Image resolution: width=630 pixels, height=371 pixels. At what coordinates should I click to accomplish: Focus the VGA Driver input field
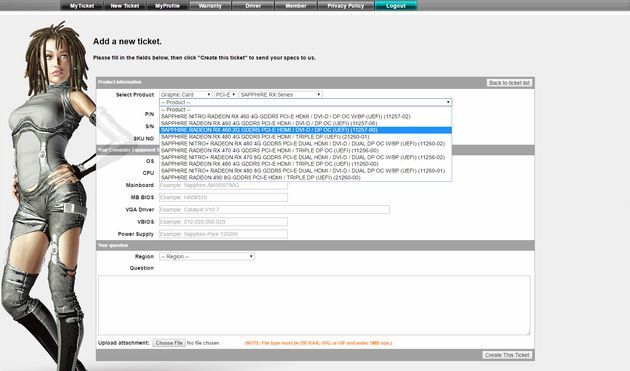tap(274, 209)
